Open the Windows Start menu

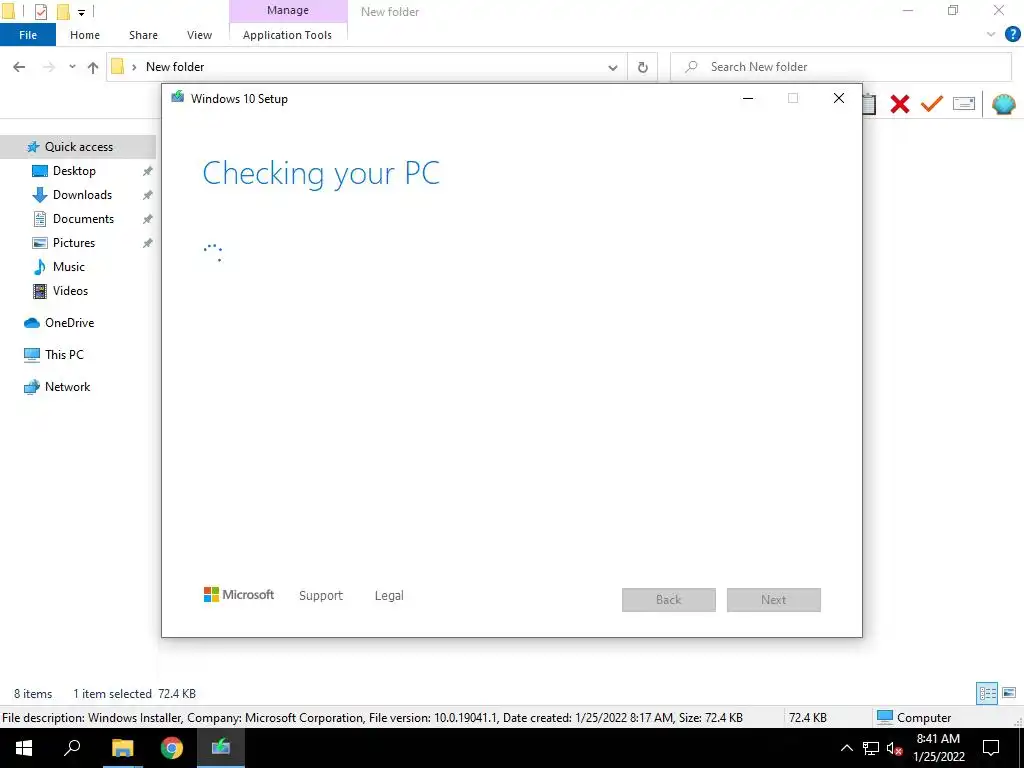tap(24, 748)
